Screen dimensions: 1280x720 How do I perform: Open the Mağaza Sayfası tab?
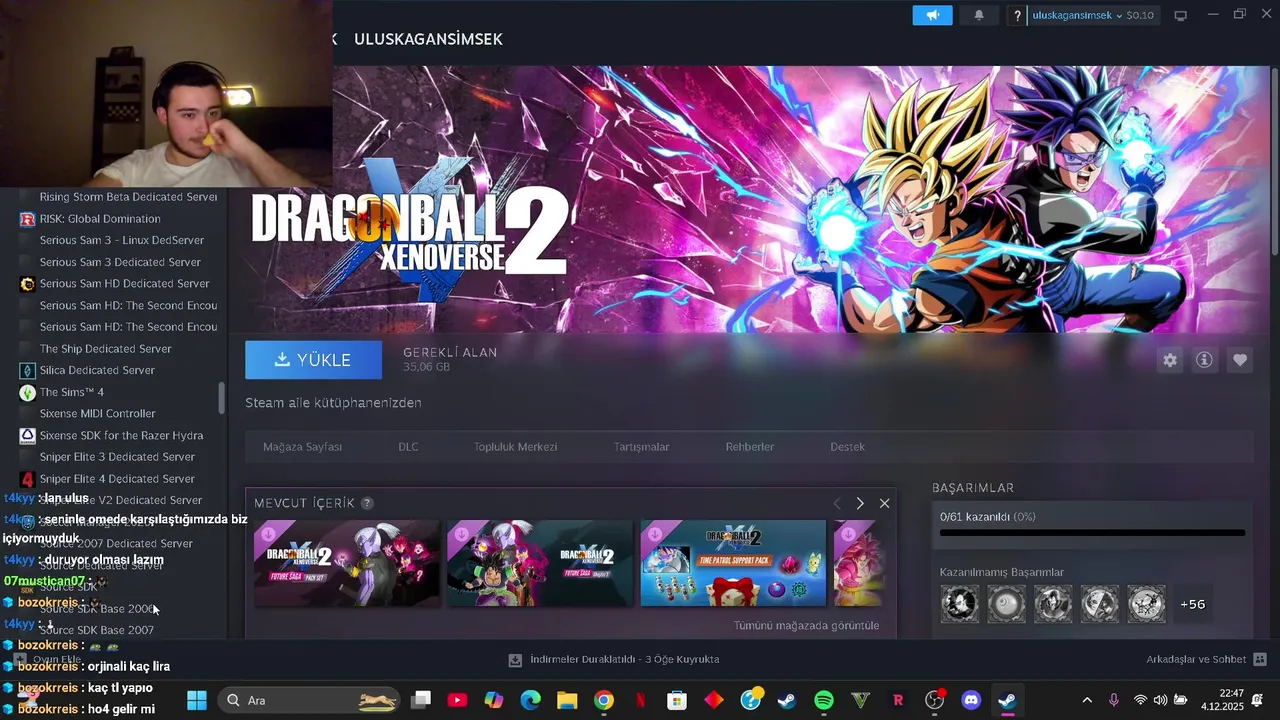tap(302, 447)
